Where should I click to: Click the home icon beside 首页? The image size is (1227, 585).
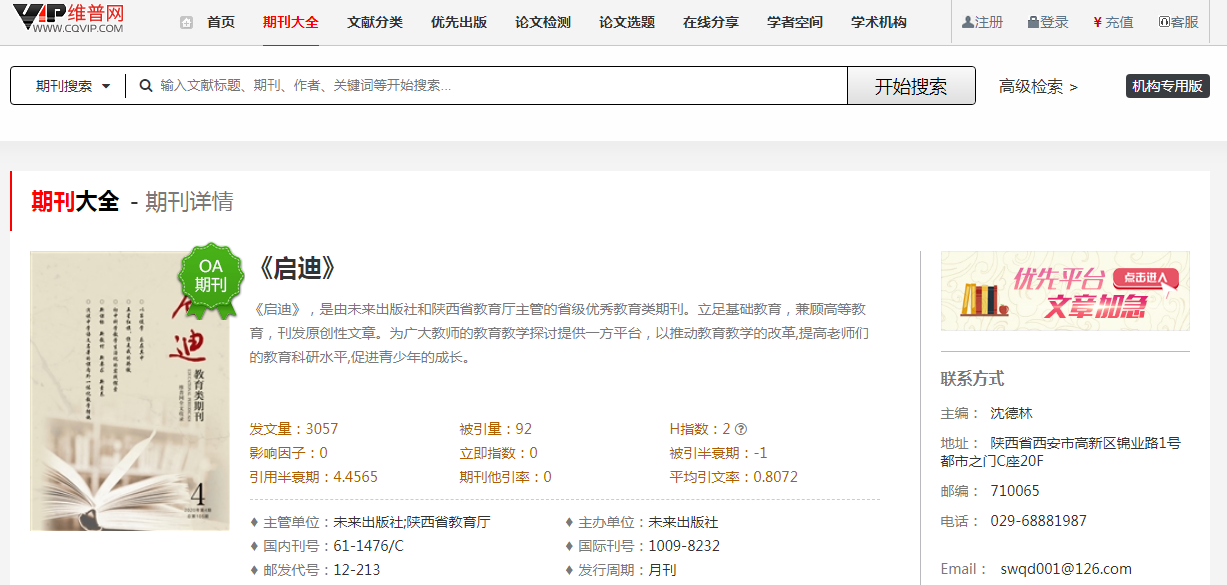point(186,22)
